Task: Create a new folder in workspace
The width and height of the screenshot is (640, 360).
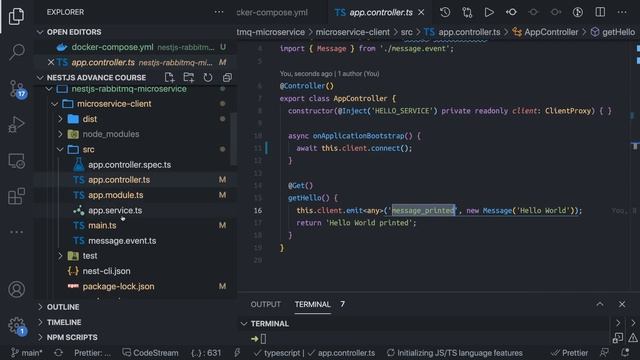Action: tap(189, 77)
